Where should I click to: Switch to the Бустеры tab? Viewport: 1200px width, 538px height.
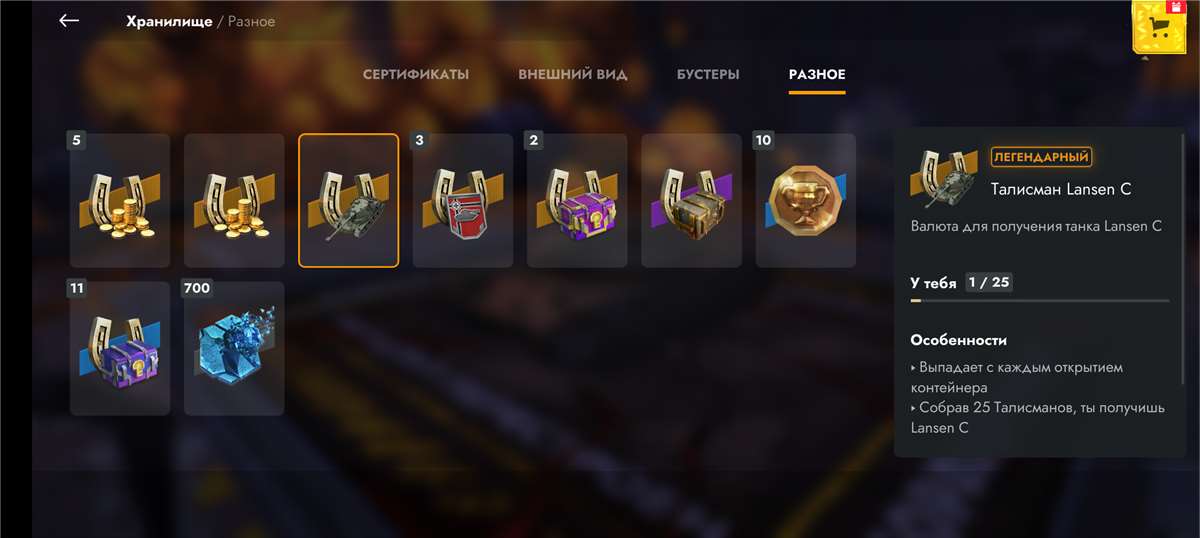(708, 75)
